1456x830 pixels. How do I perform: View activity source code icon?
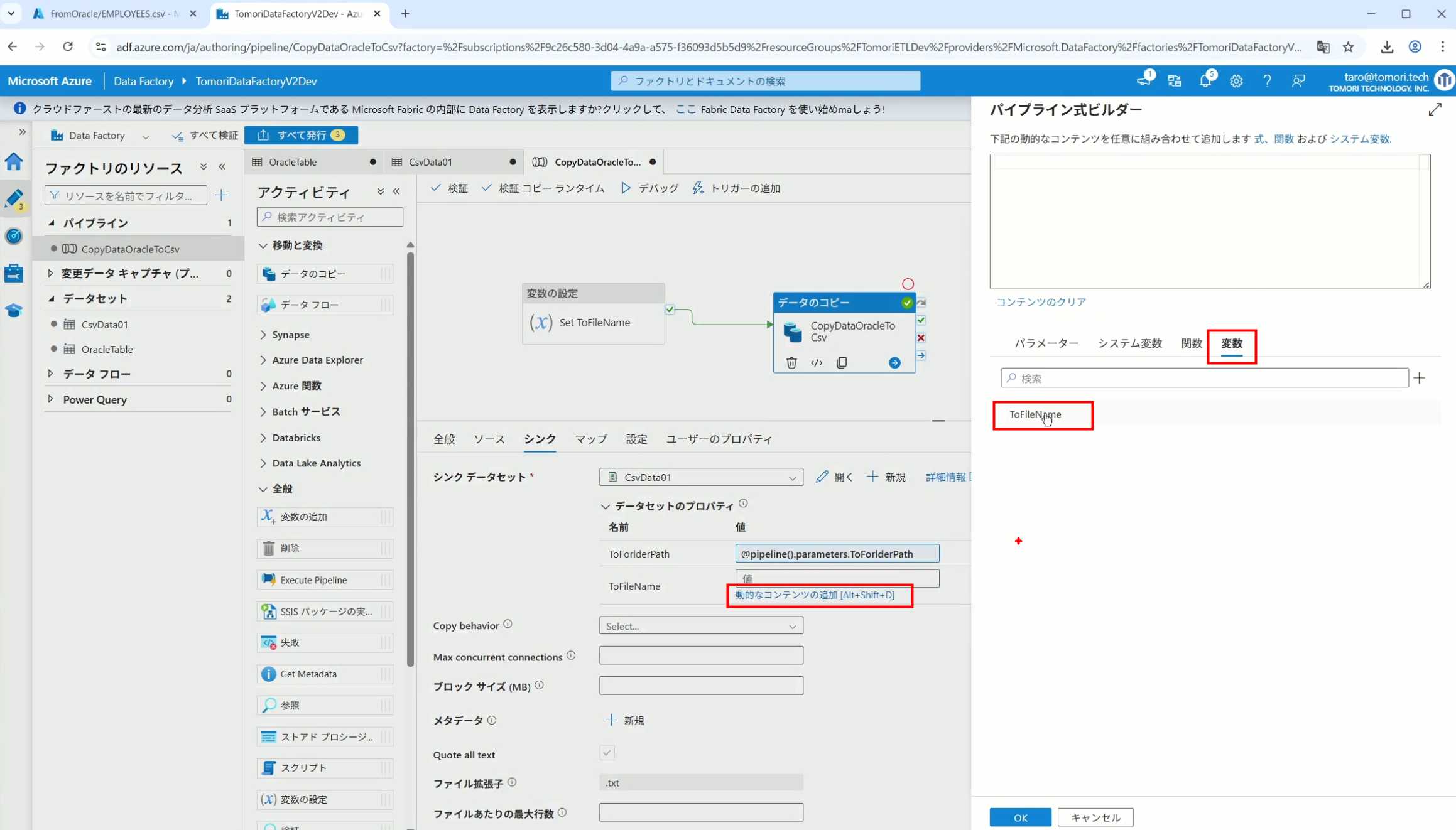tap(817, 363)
